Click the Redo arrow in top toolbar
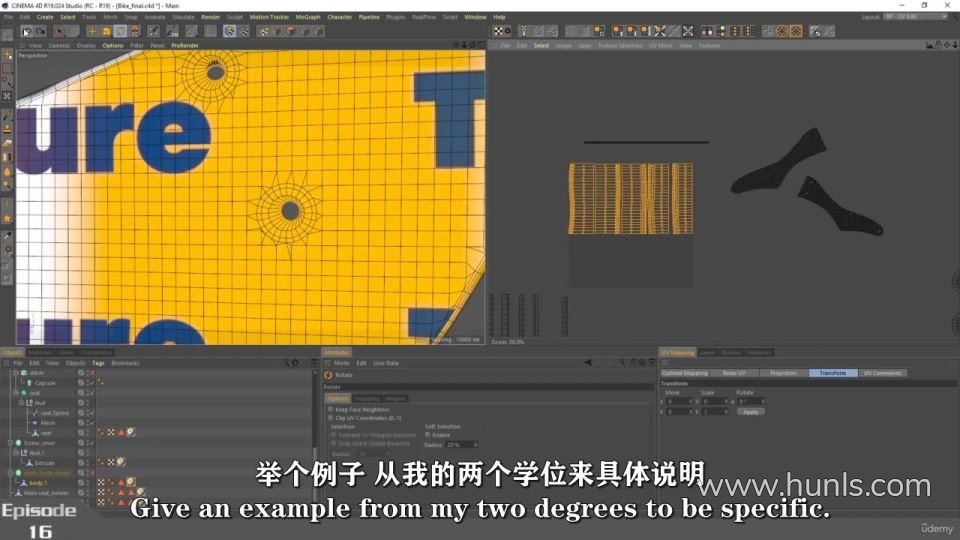This screenshot has height=540, width=960. [40, 31]
